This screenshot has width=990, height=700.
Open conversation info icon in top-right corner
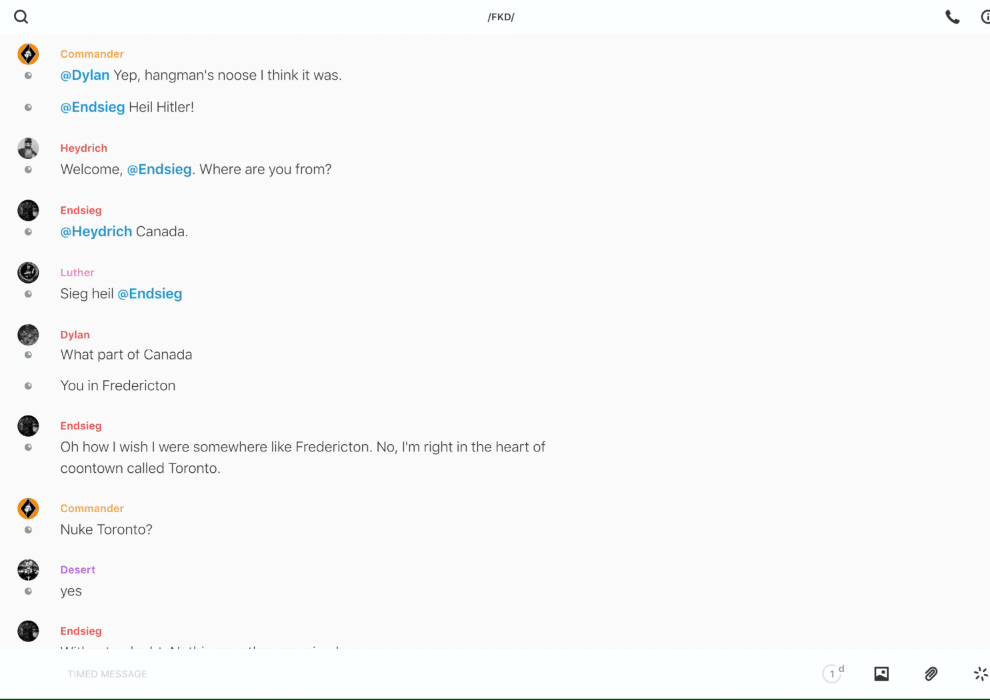pyautogui.click(x=984, y=17)
